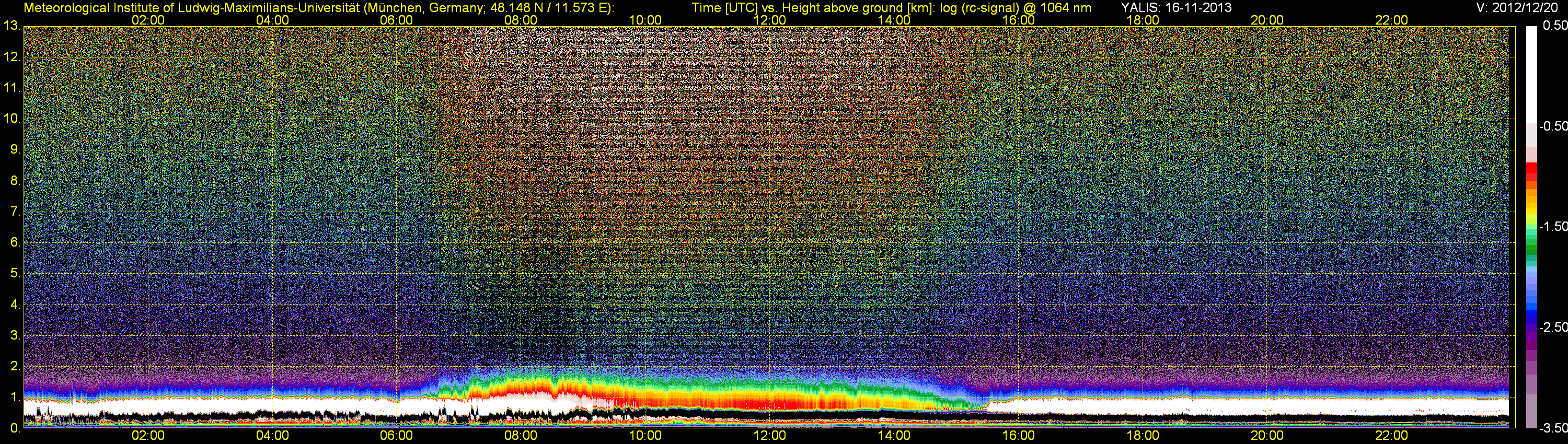Viewport: 1568px width, 444px height.
Task: Click the '06:00' tick on the top time axis
Action: point(396,20)
